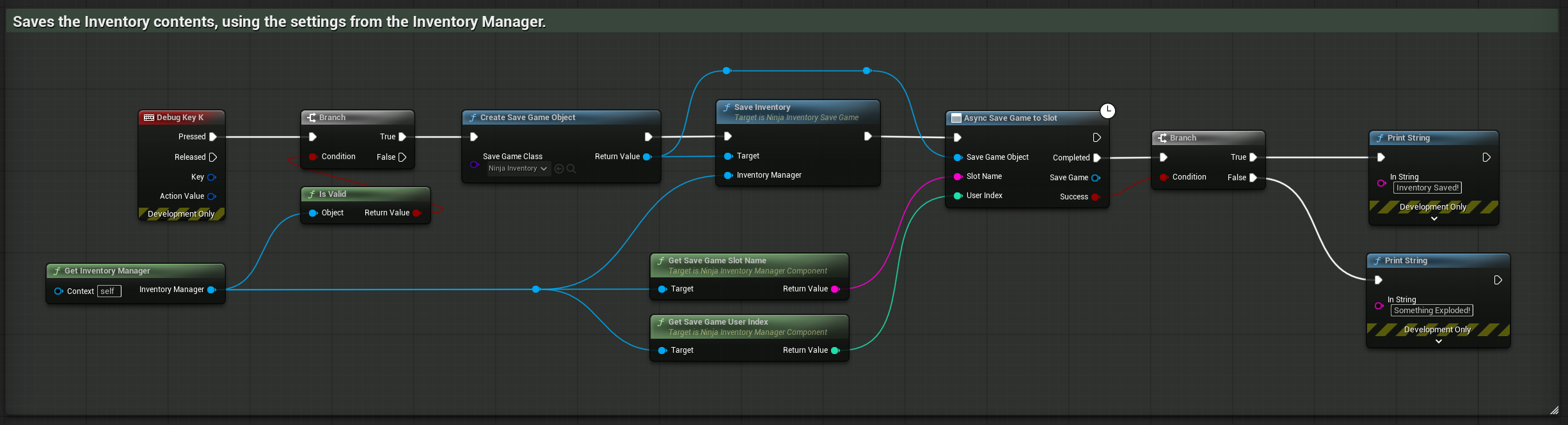This screenshot has height=425, width=1568.
Task: Click the self Context field
Action: (x=108, y=291)
